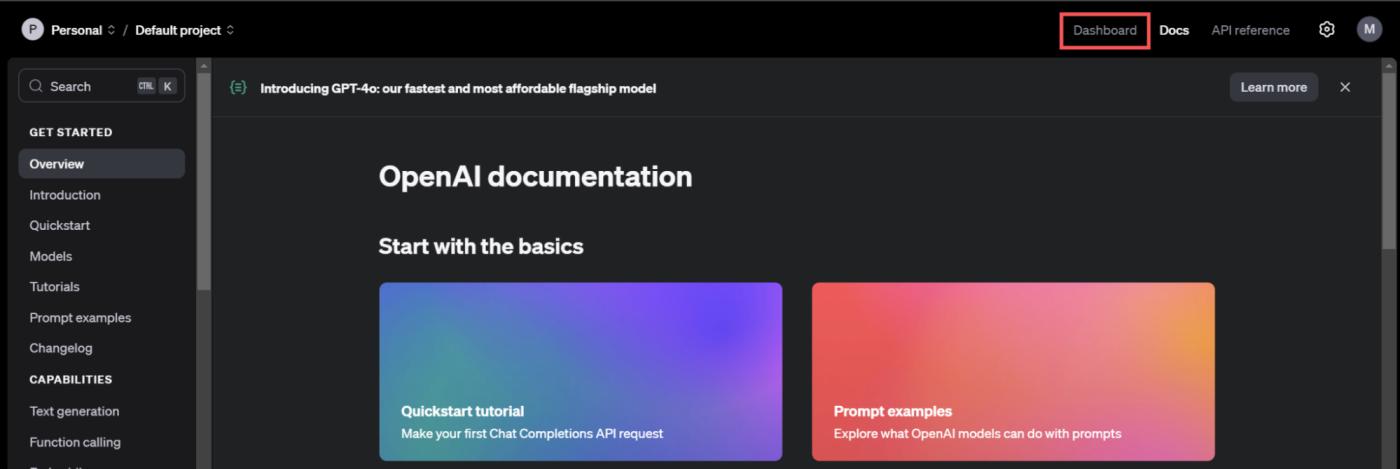This screenshot has height=469, width=1400.
Task: Open the Dashboard tab
Action: [x=1105, y=30]
